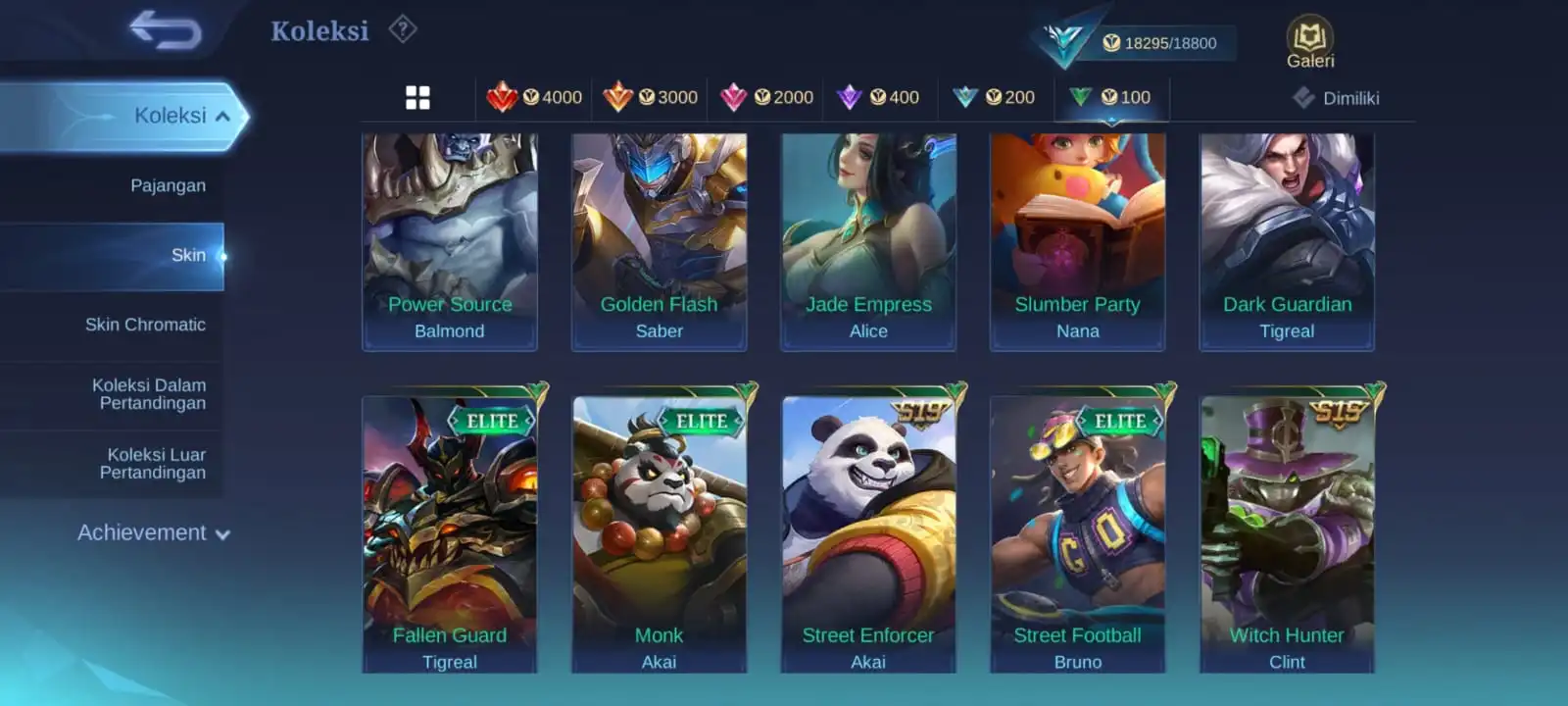This screenshot has width=1568, height=706.
Task: Select the green 100-point tier tab
Action: click(x=1111, y=97)
